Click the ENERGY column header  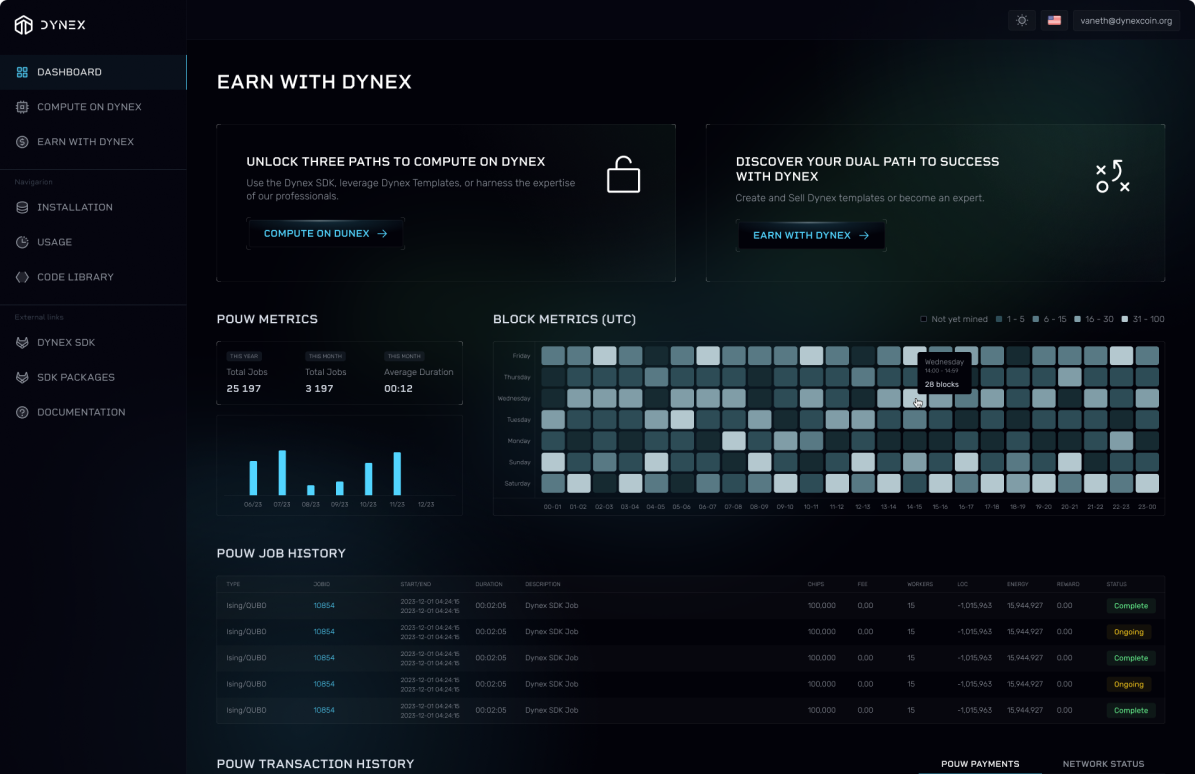[1017, 584]
